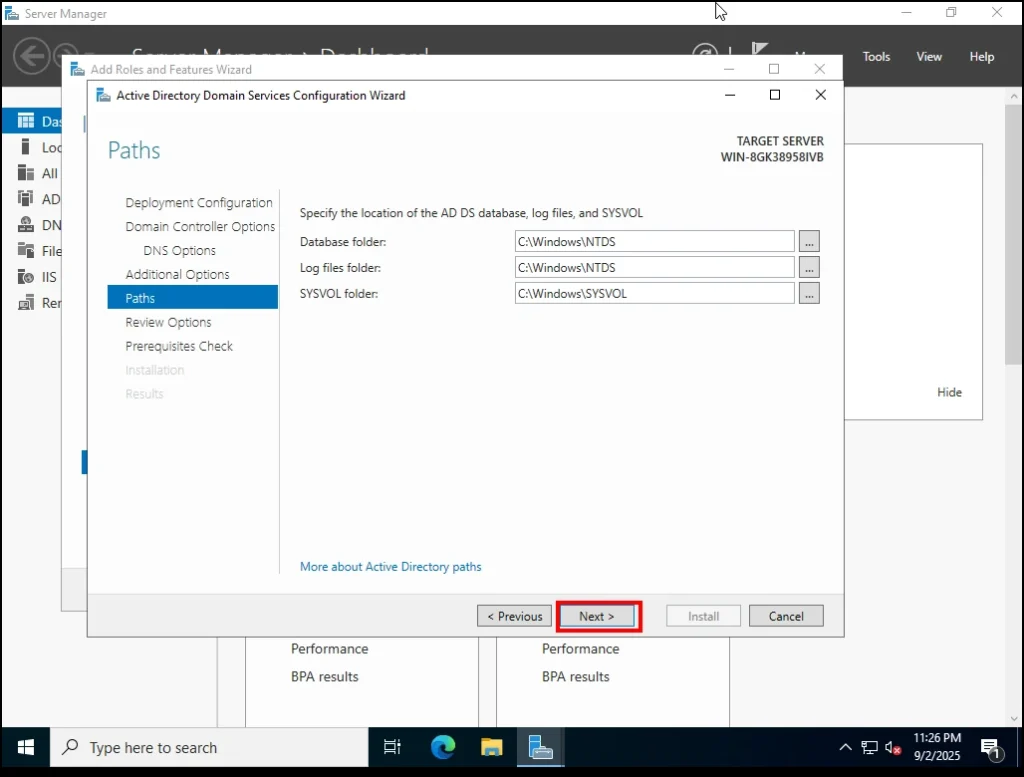Switch to Server Manager taskbar icon
The height and width of the screenshot is (777, 1024).
(541, 748)
